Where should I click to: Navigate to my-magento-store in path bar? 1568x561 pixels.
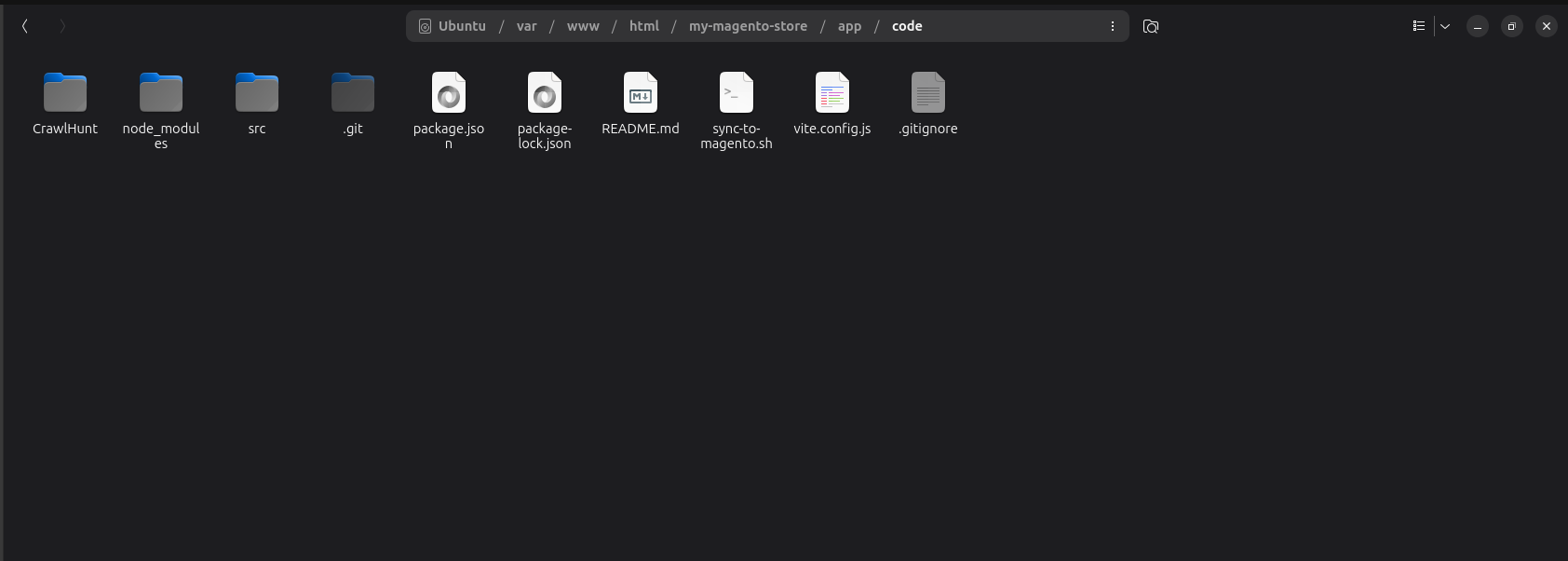pyautogui.click(x=748, y=26)
